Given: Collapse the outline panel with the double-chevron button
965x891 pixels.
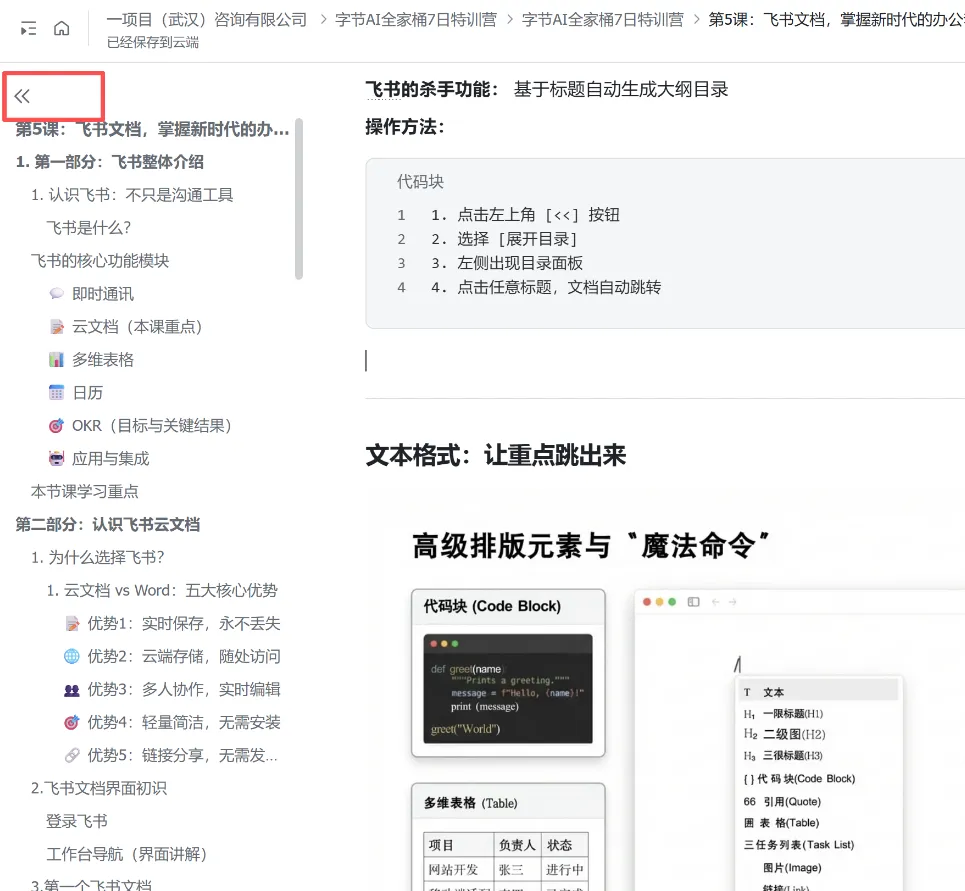Looking at the screenshot, I should (22, 96).
